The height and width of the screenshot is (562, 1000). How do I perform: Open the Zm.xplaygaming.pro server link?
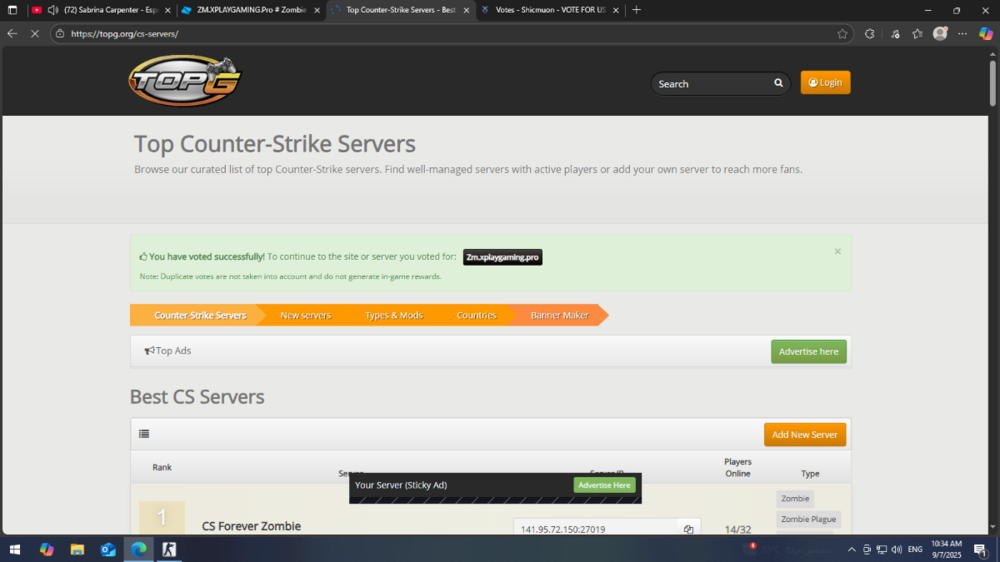pyautogui.click(x=502, y=257)
